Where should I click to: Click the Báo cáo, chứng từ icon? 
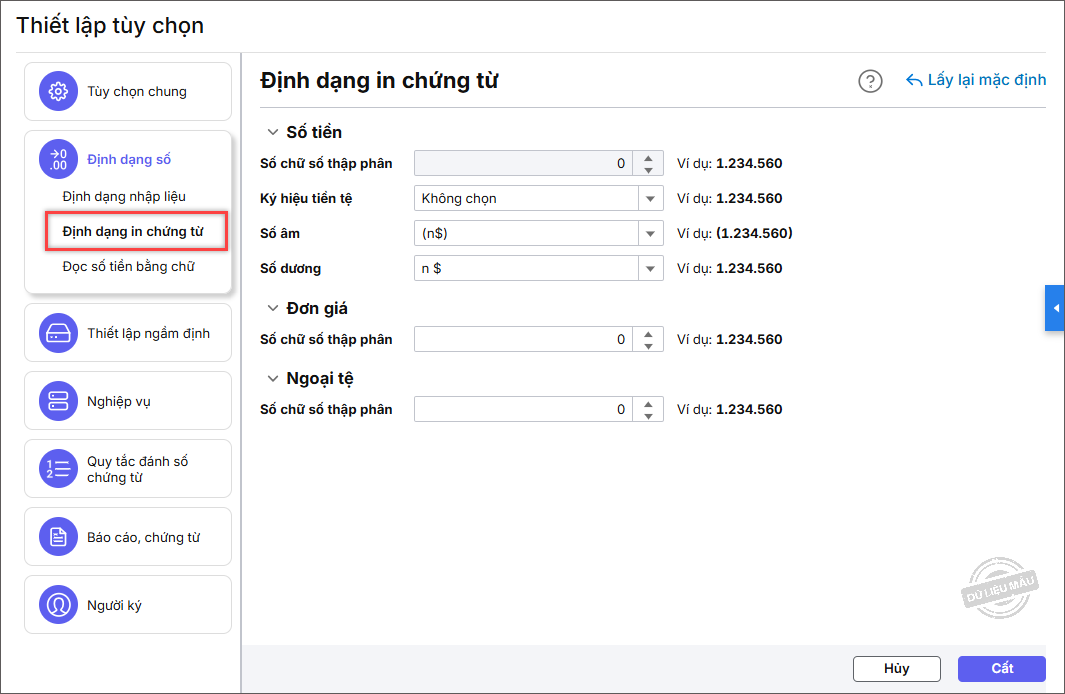click(x=58, y=537)
